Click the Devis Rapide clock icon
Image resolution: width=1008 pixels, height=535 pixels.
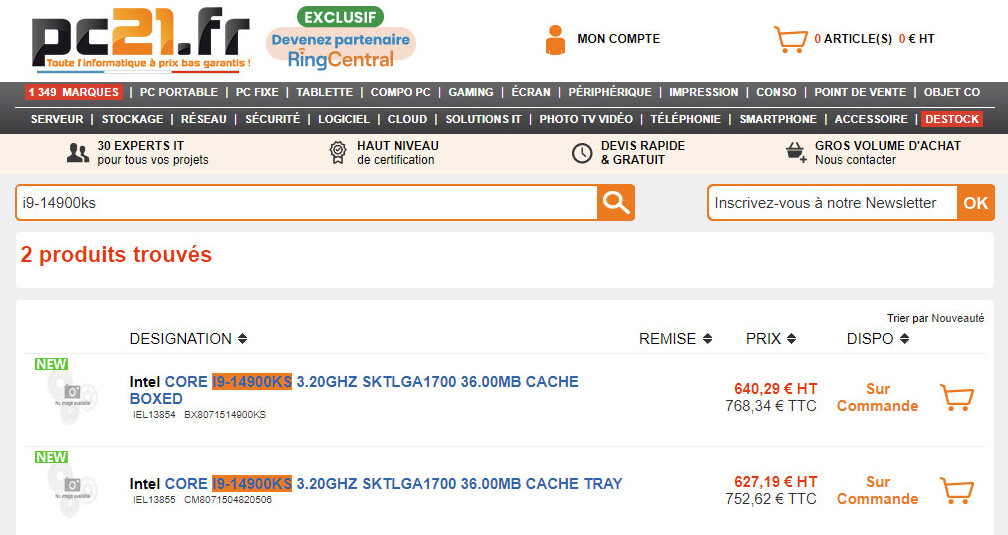(x=582, y=153)
